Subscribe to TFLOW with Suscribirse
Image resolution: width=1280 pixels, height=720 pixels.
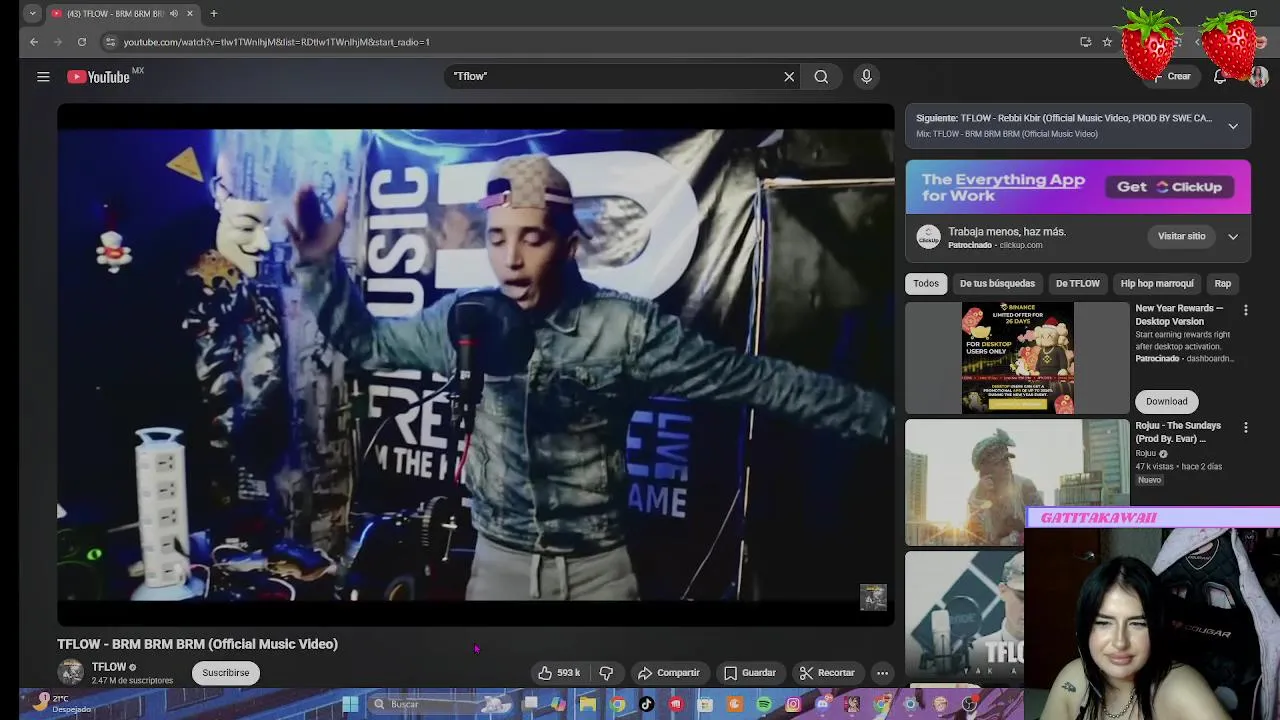226,673
